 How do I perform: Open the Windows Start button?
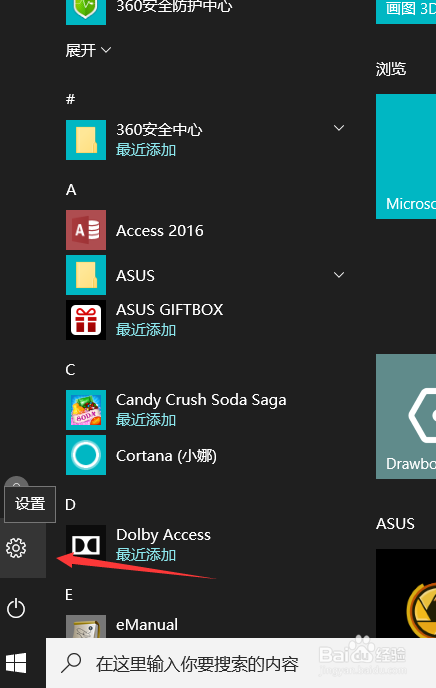point(16,663)
